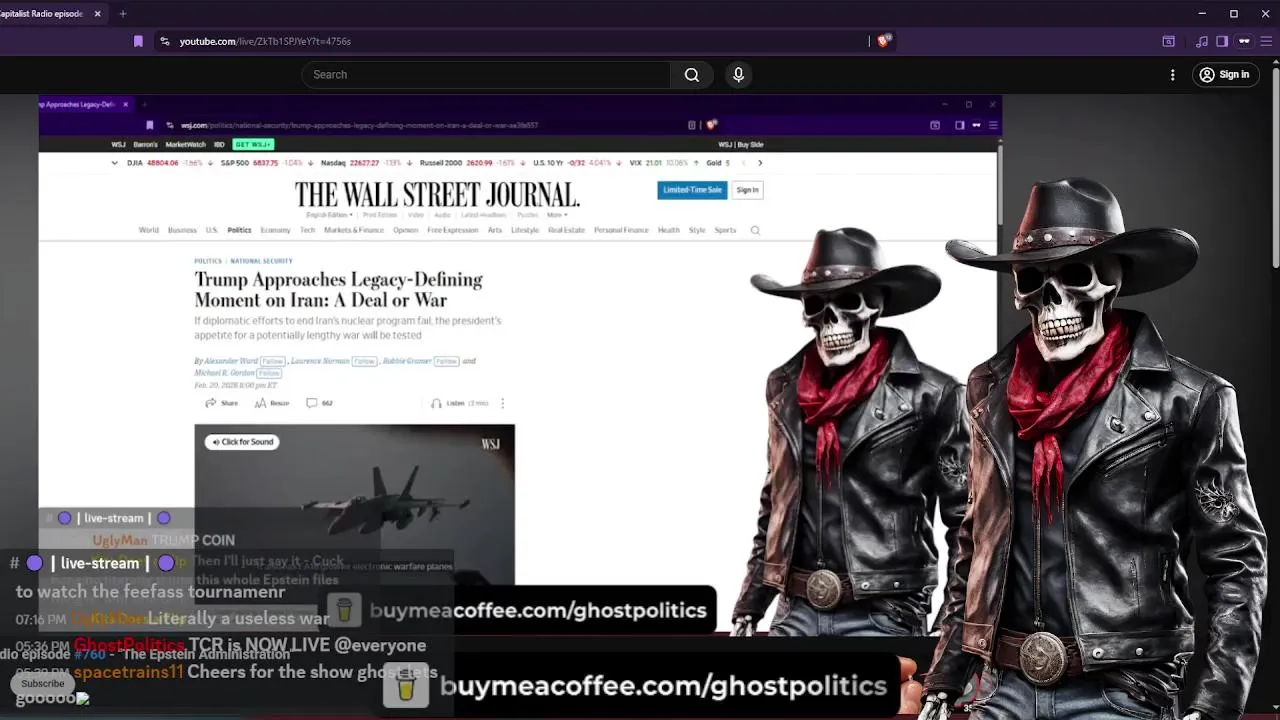Click the WSJ search magnifier icon

(755, 230)
